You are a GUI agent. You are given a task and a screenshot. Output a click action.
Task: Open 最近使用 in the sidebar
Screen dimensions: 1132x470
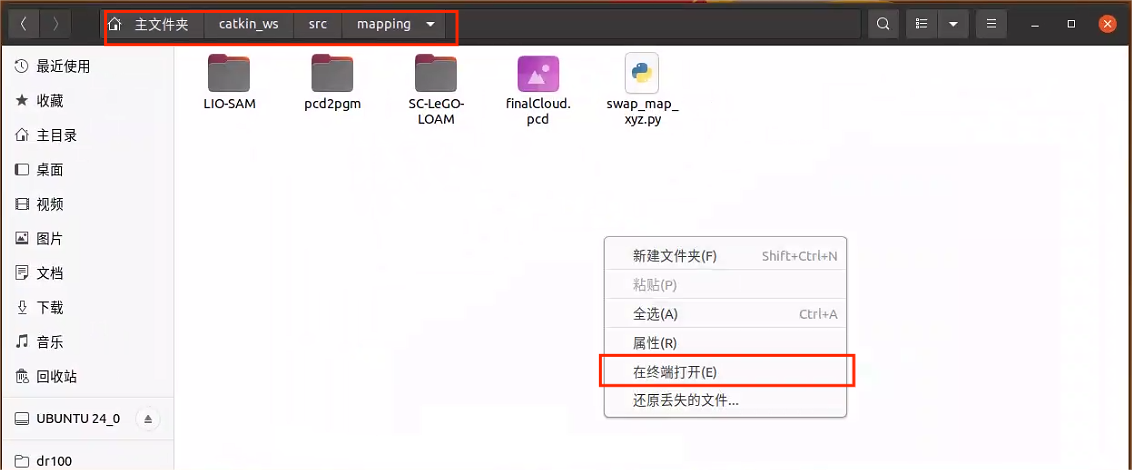pos(87,66)
